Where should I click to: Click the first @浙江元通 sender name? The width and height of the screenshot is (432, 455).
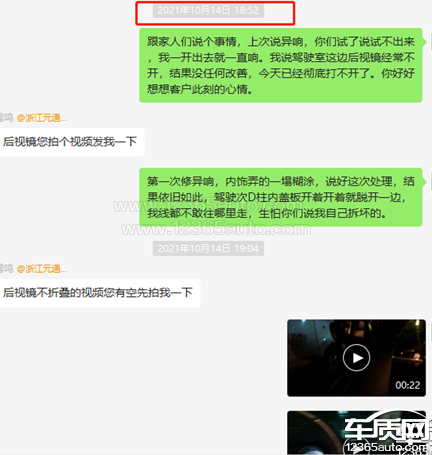coord(42,118)
